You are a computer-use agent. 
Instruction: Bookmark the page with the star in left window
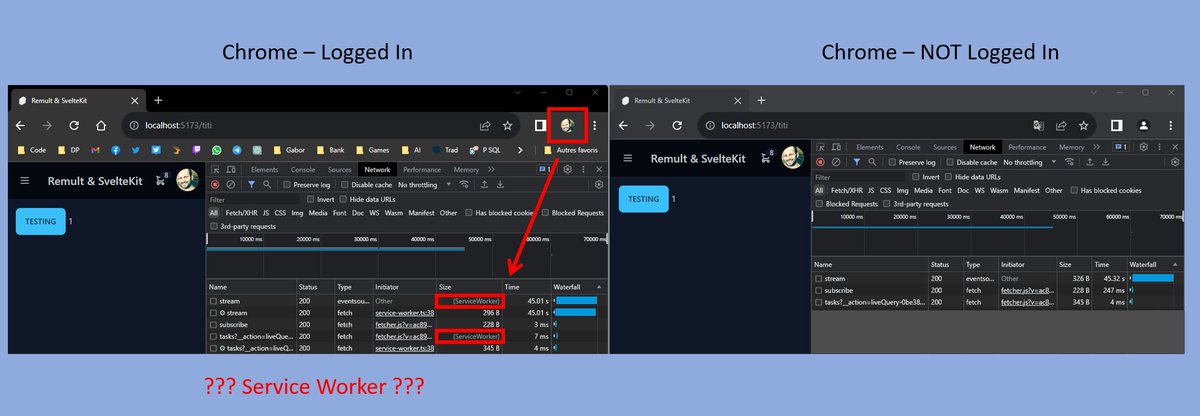508,126
